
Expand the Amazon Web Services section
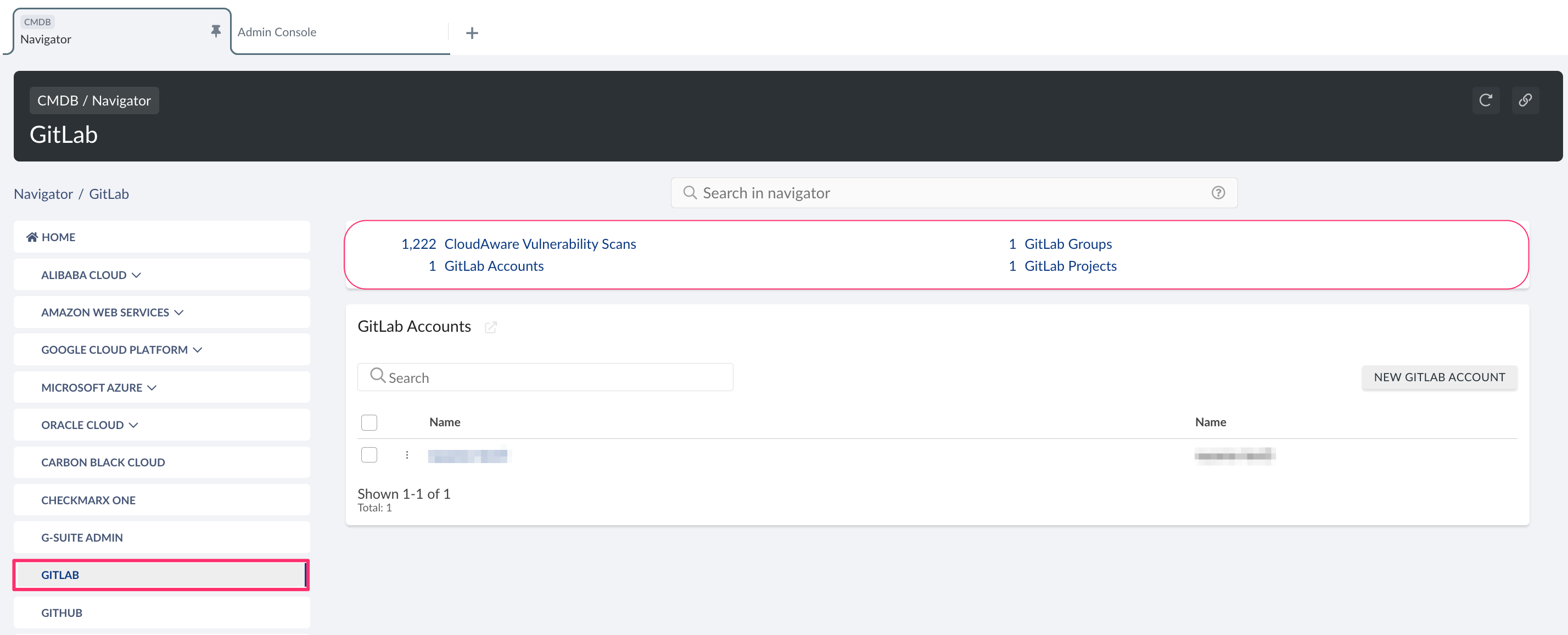point(178,311)
